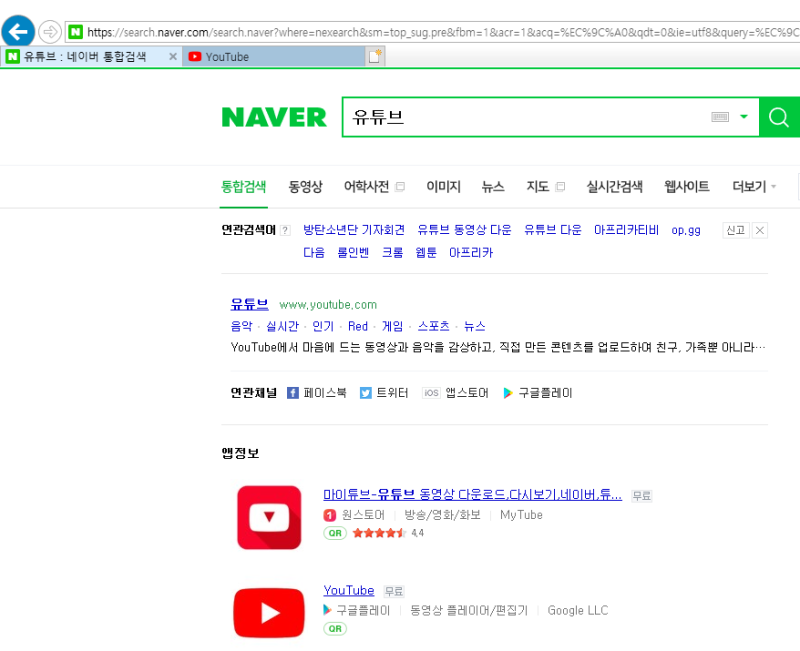Click the browser forward arrow button
This screenshot has width=800, height=651.
50,32
